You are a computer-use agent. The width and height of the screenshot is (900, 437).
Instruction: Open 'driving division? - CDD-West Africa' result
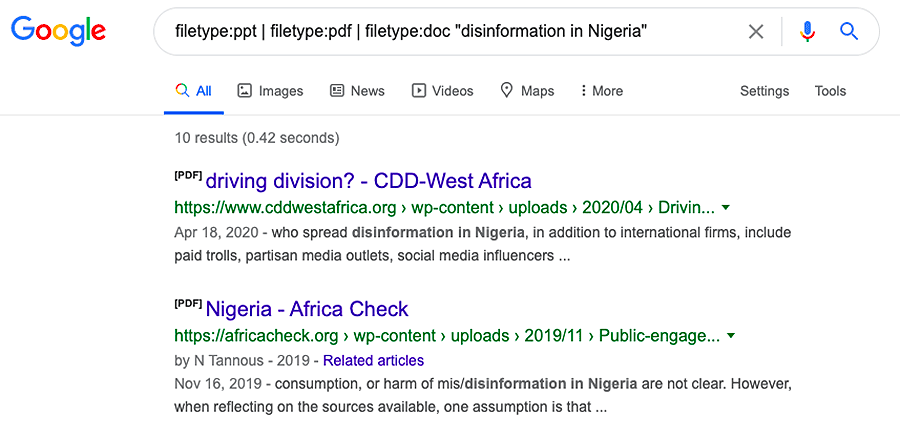(x=368, y=181)
